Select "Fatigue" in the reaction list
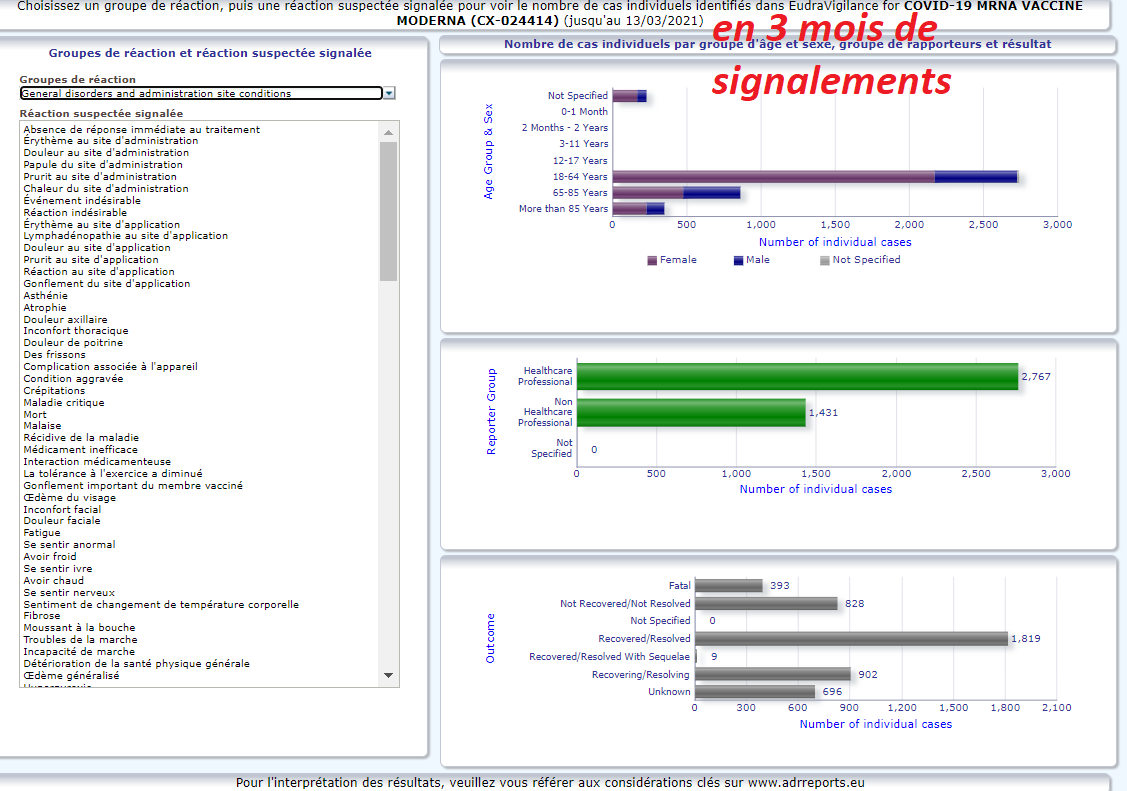This screenshot has height=791, width=1127. point(42,533)
